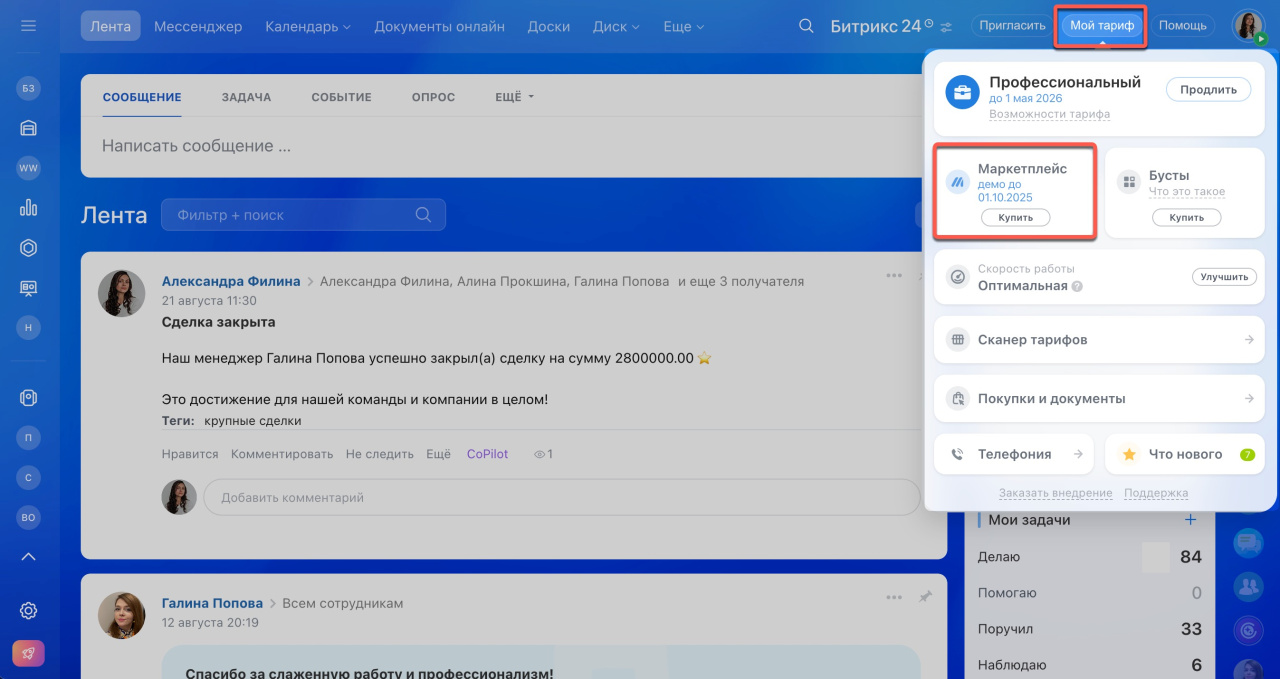Click the Фильтр + поиск field
Image resolution: width=1280 pixels, height=679 pixels.
[303, 215]
